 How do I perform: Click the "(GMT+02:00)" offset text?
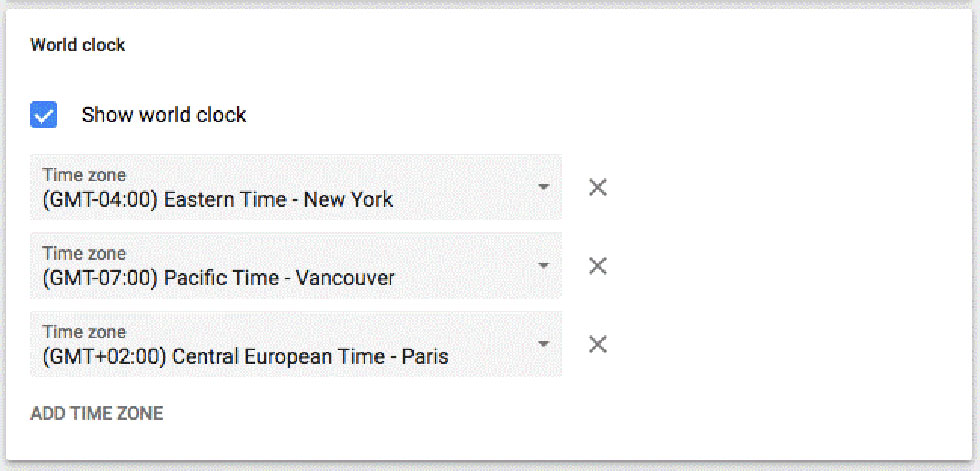104,357
